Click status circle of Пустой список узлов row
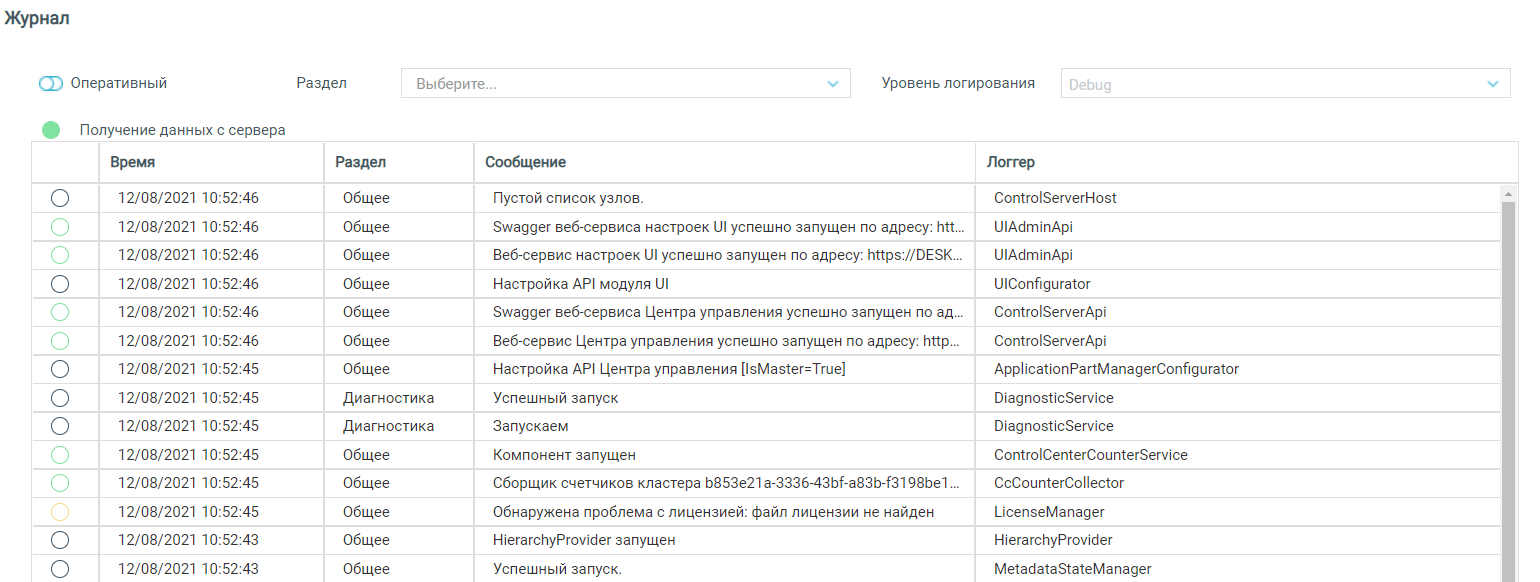Screen dimensions: 1540x582 coord(60,198)
